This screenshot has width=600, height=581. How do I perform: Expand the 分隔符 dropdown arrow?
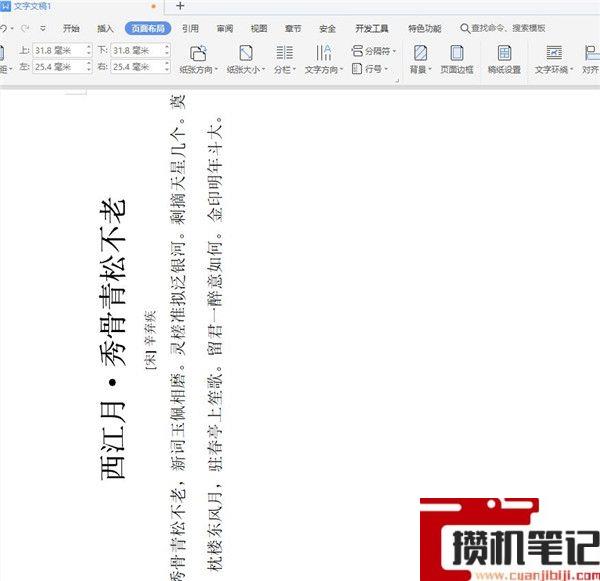pos(394,51)
